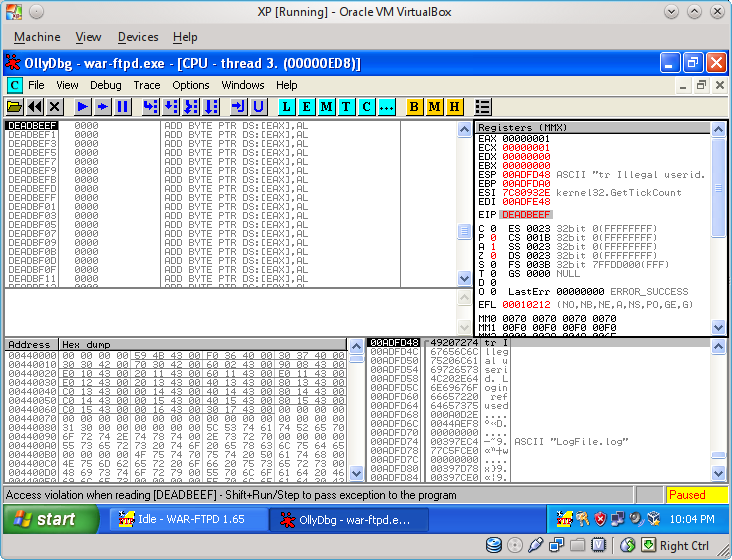The height and width of the screenshot is (560, 732).
Task: Open the VirtualBox Devices menu
Action: (x=138, y=37)
